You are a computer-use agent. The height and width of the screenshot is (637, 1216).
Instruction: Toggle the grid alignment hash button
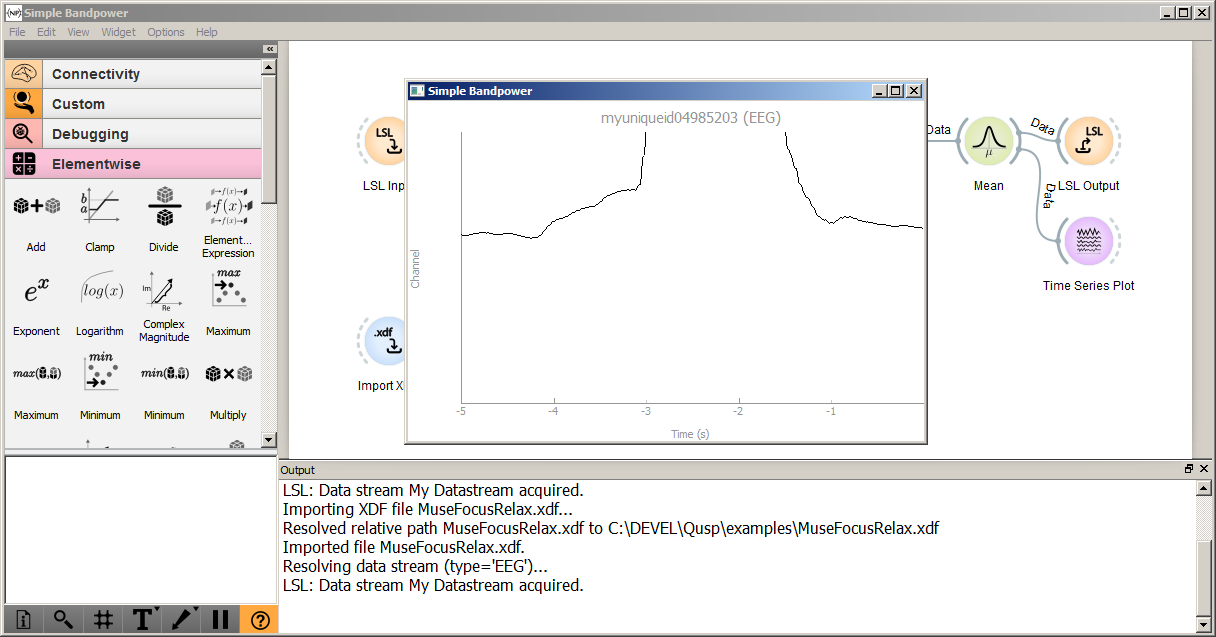[102, 620]
